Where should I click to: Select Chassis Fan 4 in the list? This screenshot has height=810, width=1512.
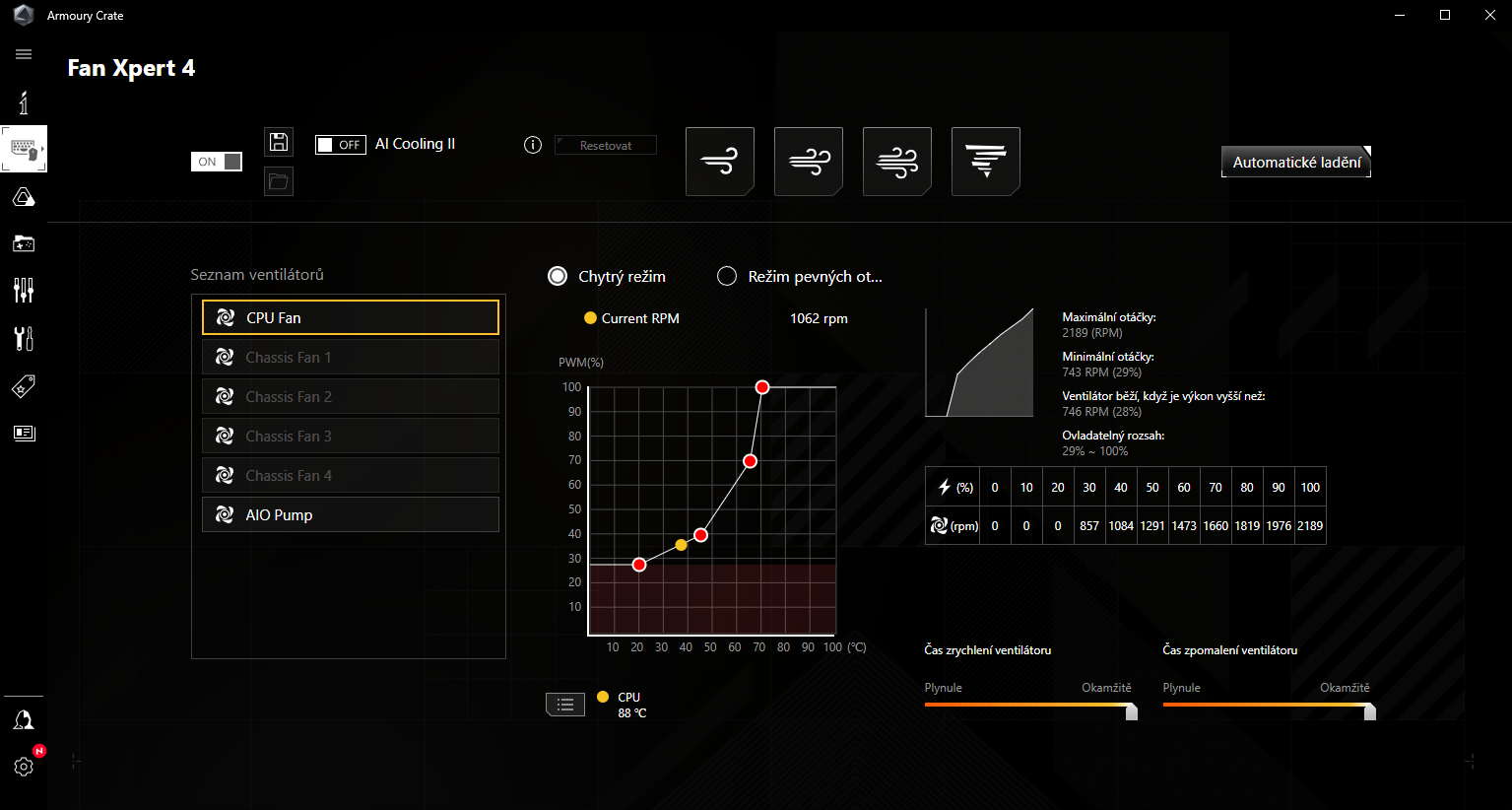pyautogui.click(x=351, y=475)
